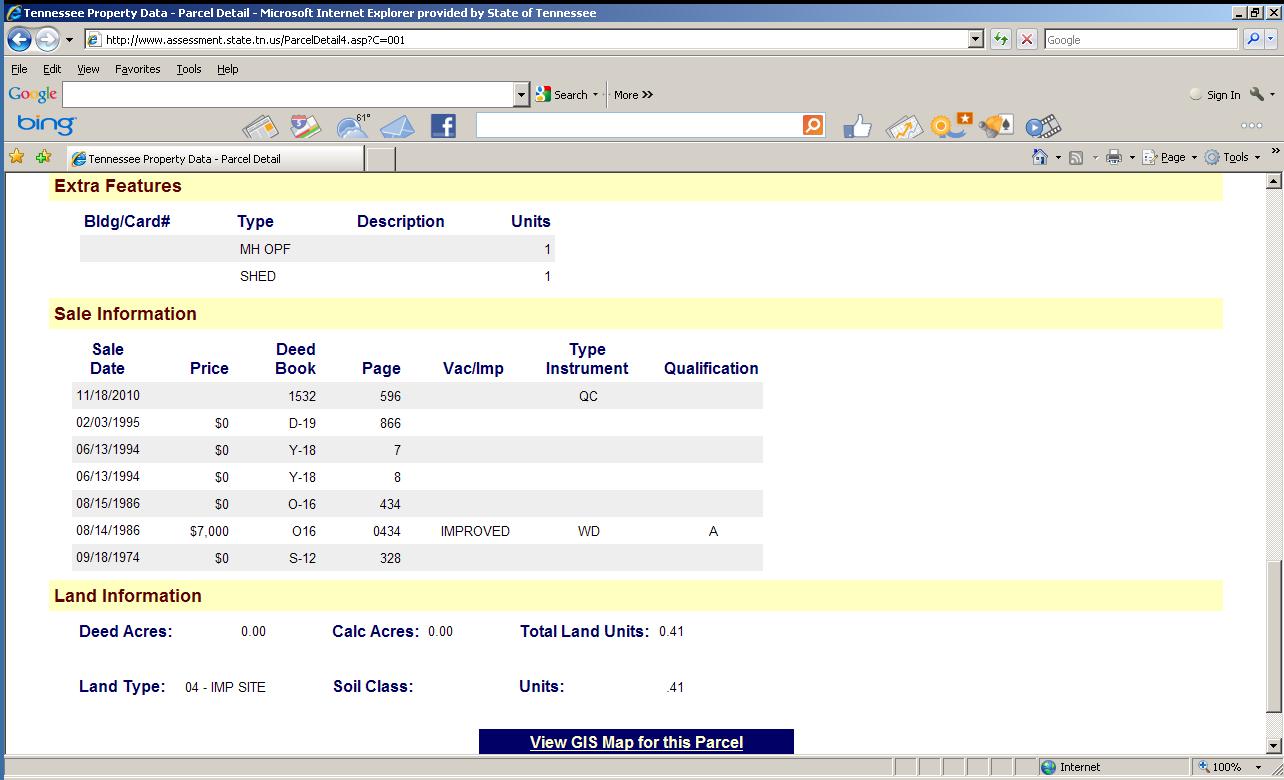This screenshot has width=1284, height=780.
Task: Click View GIS Map for this Parcel
Action: [x=636, y=742]
